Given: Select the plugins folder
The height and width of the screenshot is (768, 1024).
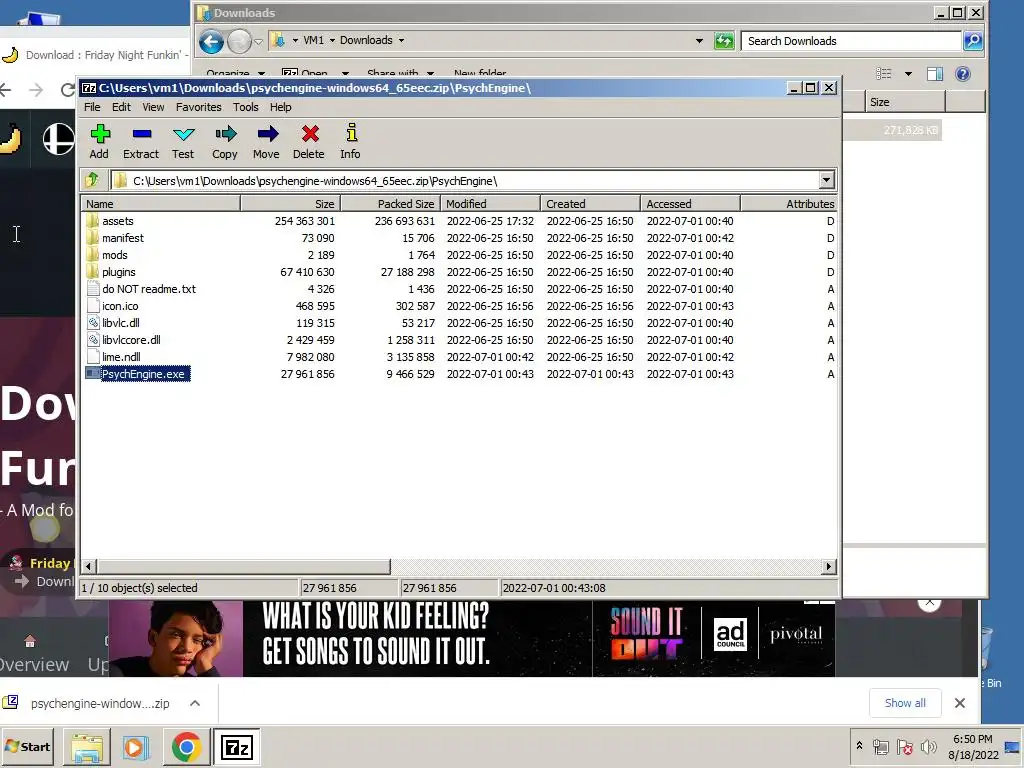Looking at the screenshot, I should pyautogui.click(x=118, y=272).
